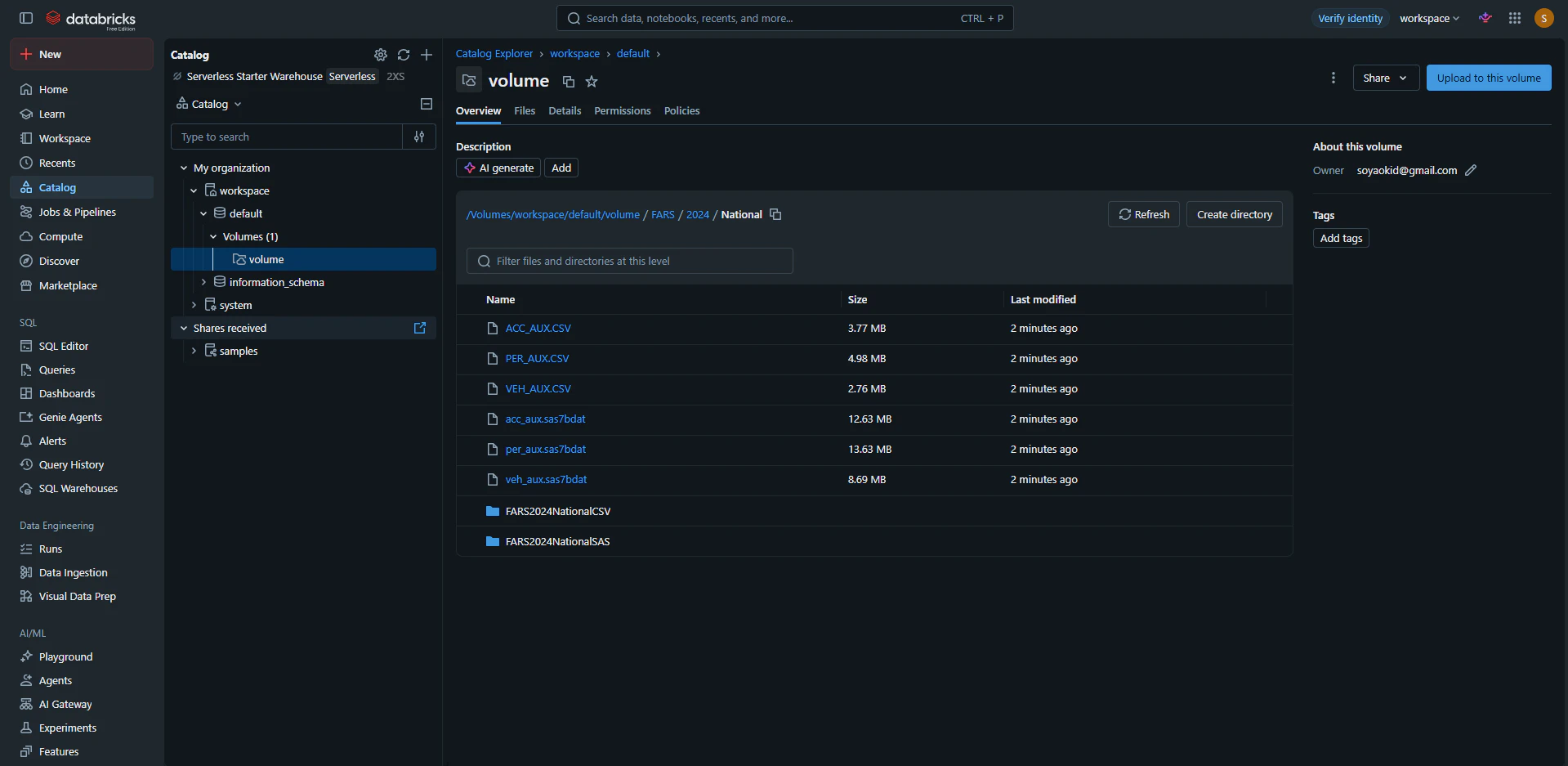This screenshot has width=1568, height=766.
Task: Open catalog search filter options icon
Action: coord(419,137)
